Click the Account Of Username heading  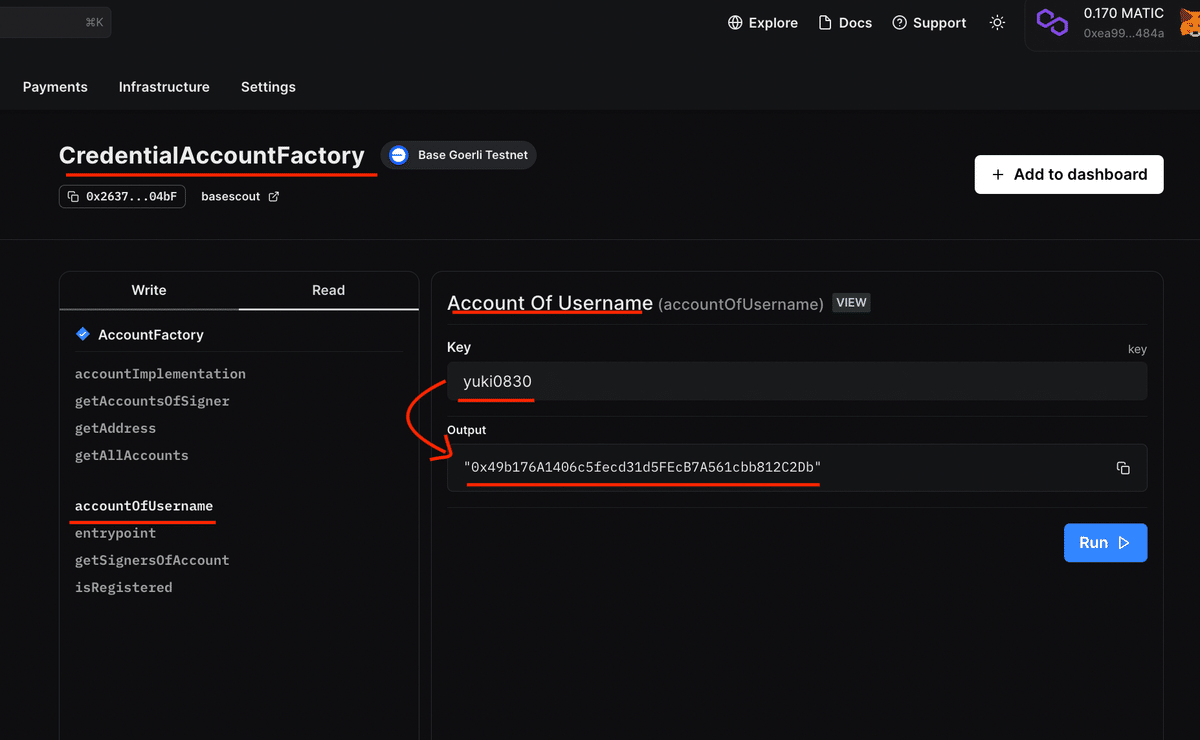(x=550, y=302)
